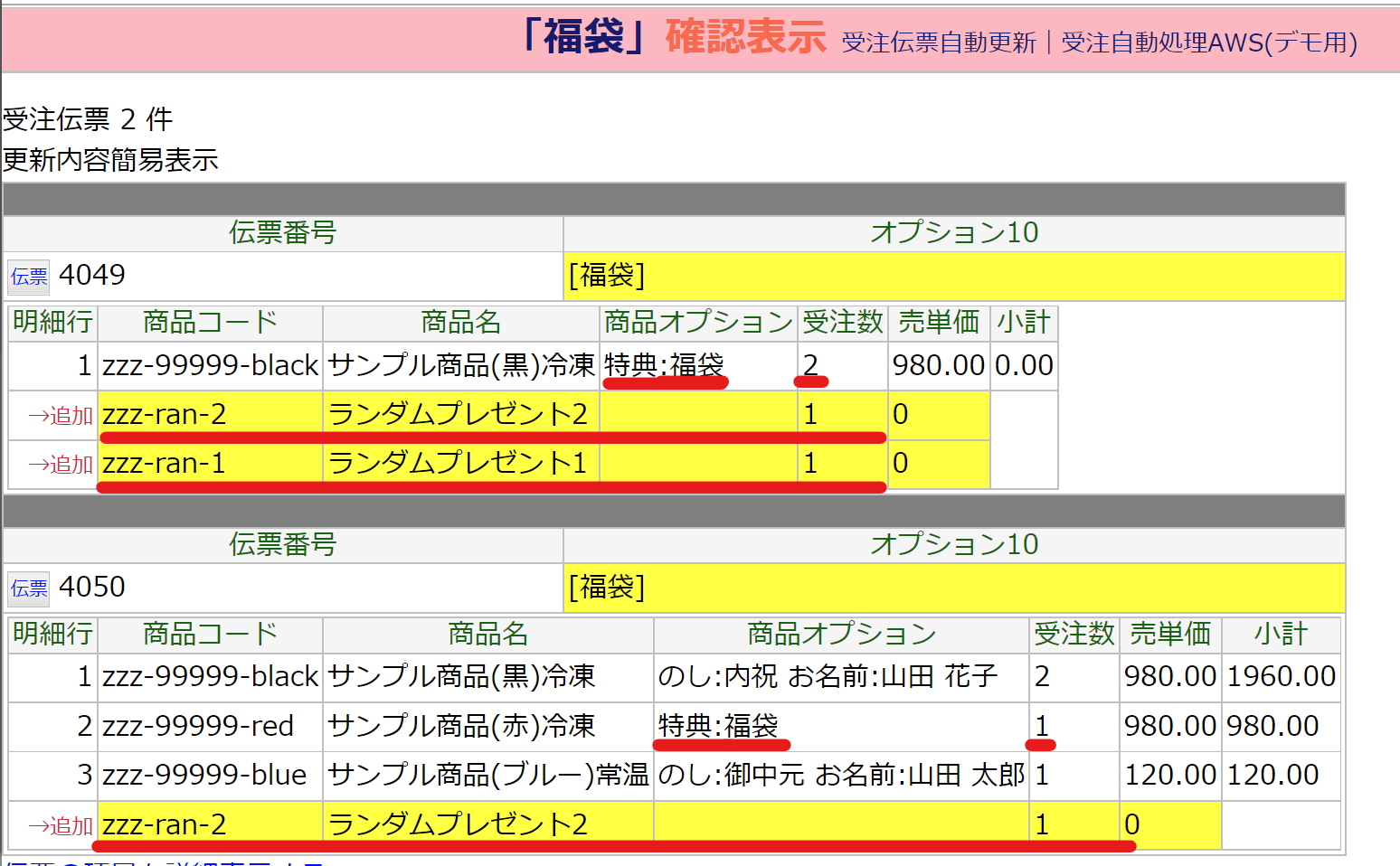Click the 受注伝票 2 件 count text
Screen dimensions: 1400x866
click(x=88, y=119)
